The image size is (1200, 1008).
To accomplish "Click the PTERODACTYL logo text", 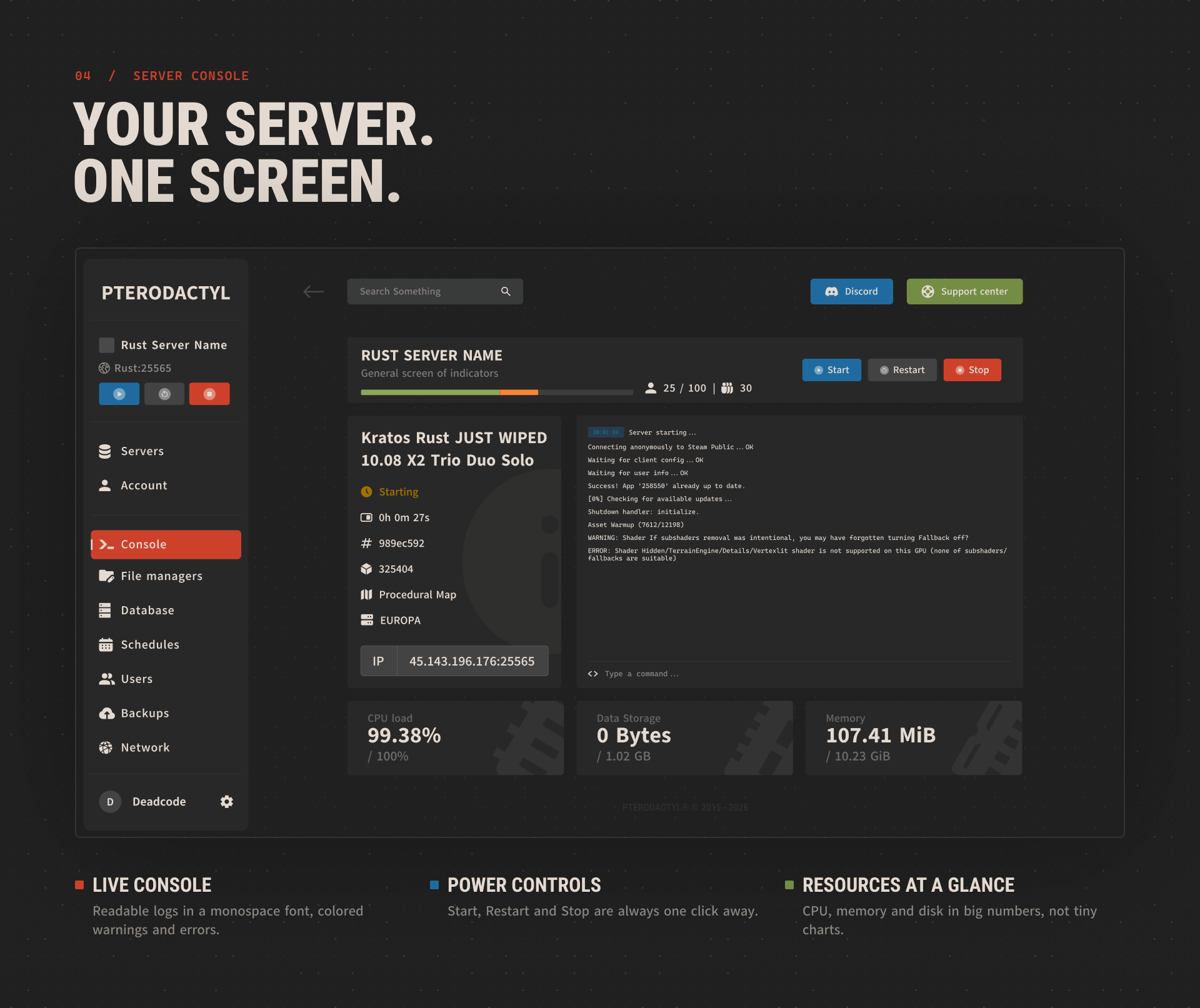I will click(x=166, y=293).
